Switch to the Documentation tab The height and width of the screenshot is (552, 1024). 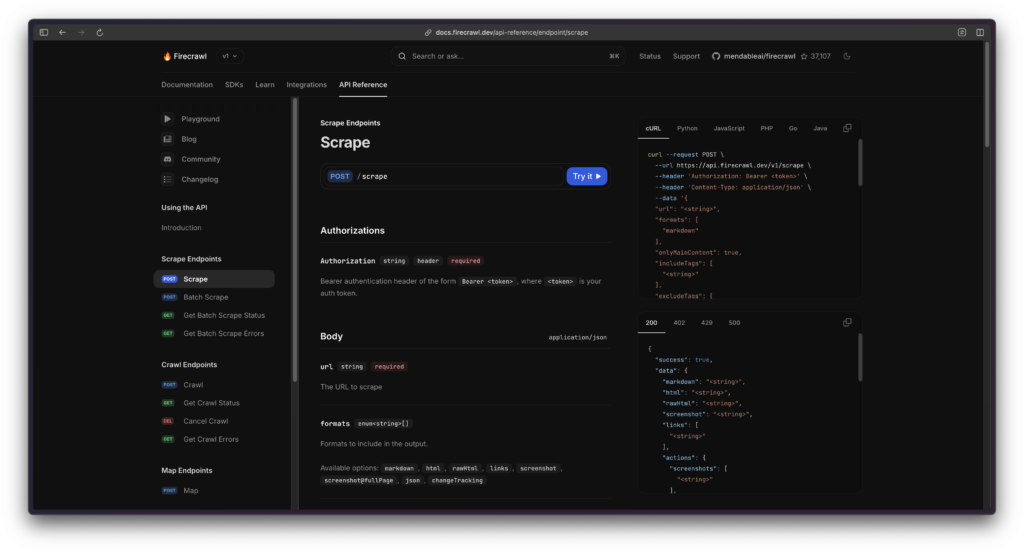187,85
